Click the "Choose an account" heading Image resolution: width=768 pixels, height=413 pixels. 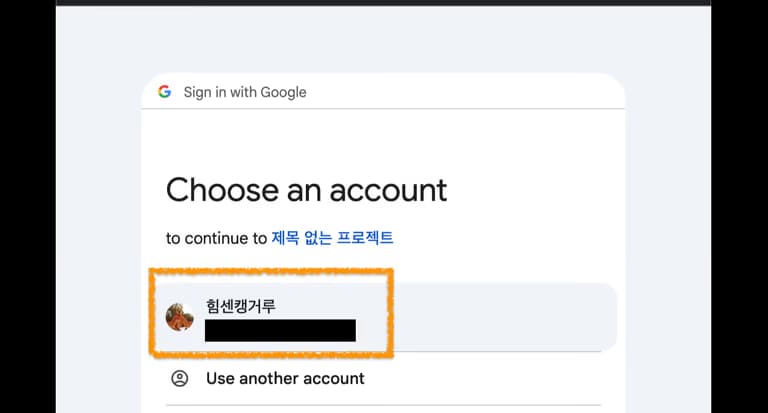306,189
